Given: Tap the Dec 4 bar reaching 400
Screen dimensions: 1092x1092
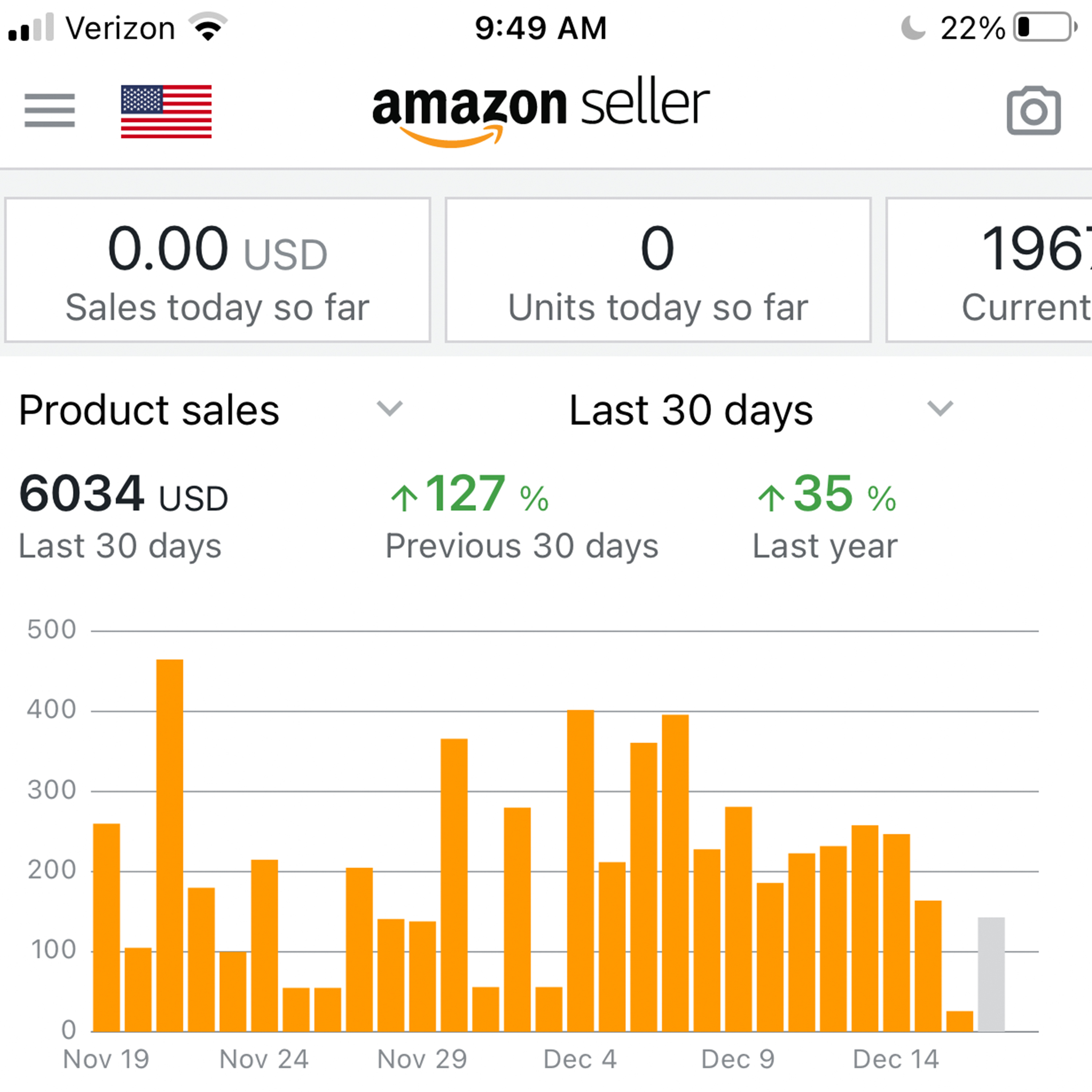Looking at the screenshot, I should [x=581, y=870].
